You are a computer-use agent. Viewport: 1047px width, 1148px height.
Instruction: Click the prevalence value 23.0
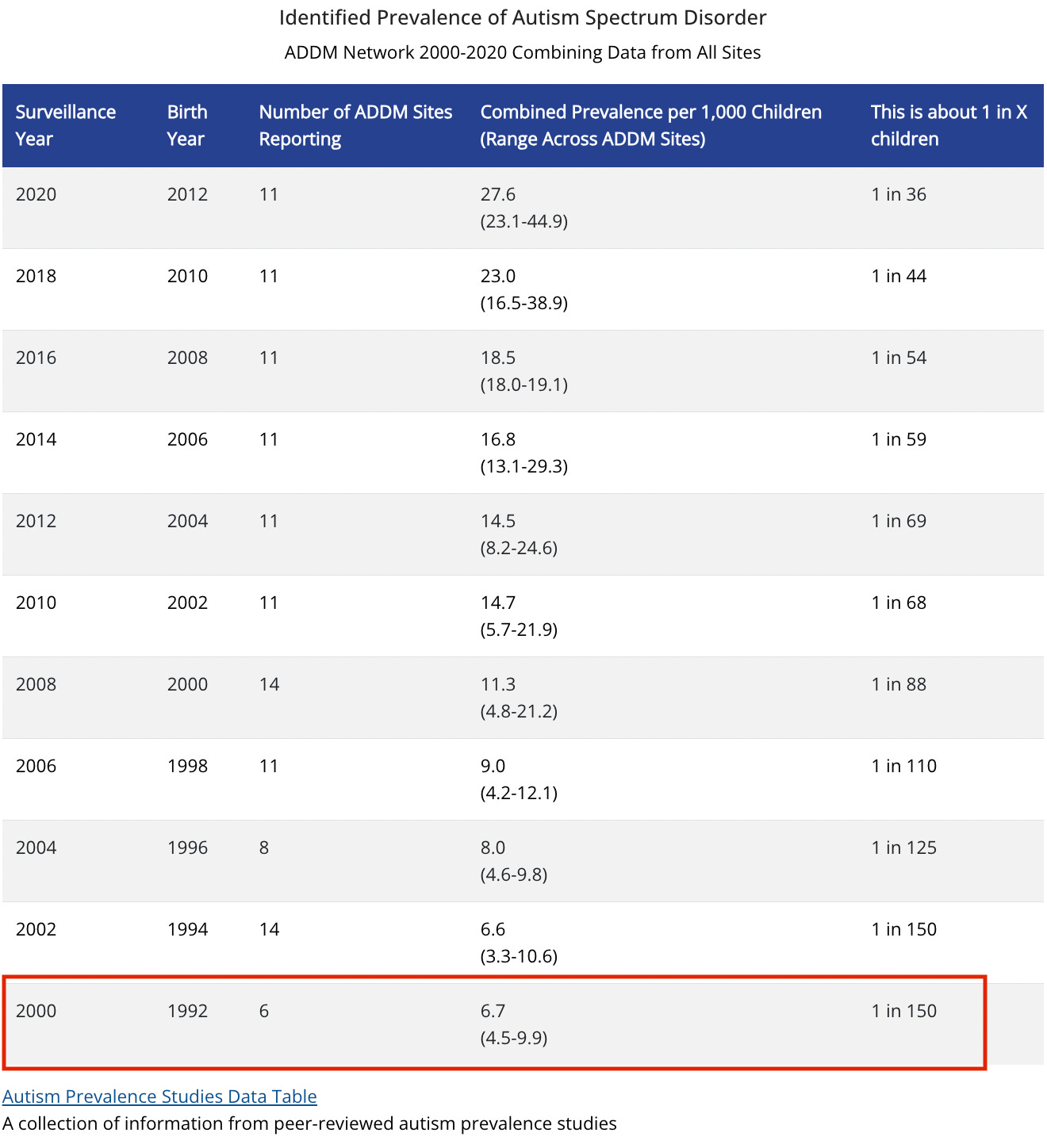[498, 276]
